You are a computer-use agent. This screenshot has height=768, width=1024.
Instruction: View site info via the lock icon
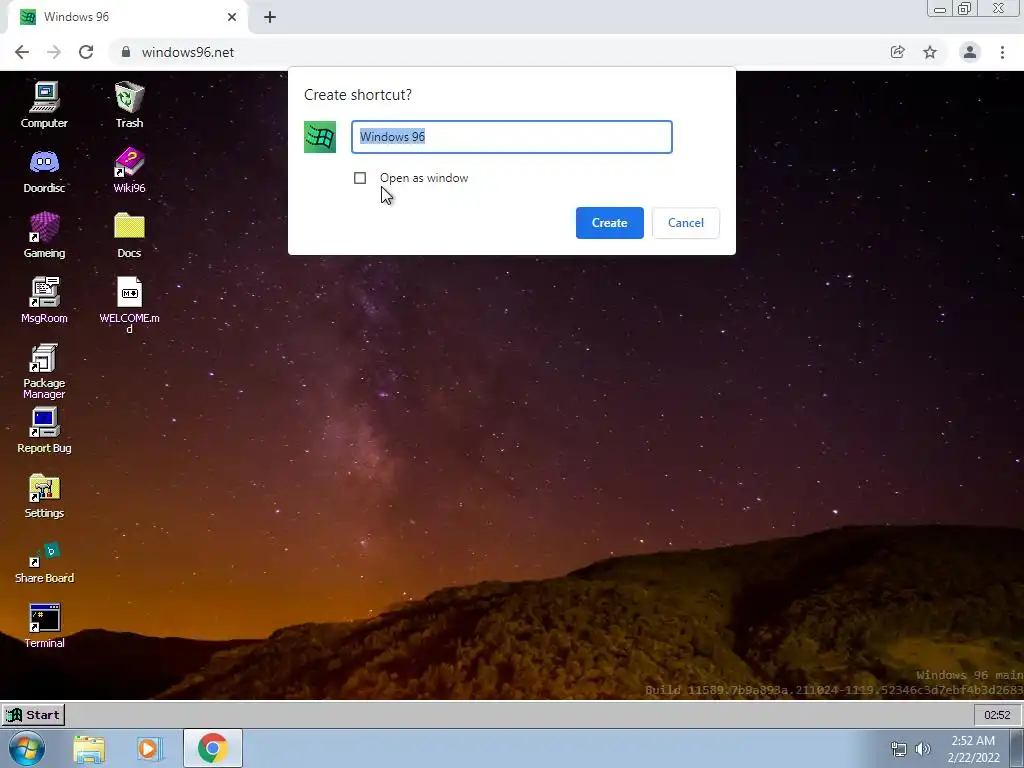126,52
